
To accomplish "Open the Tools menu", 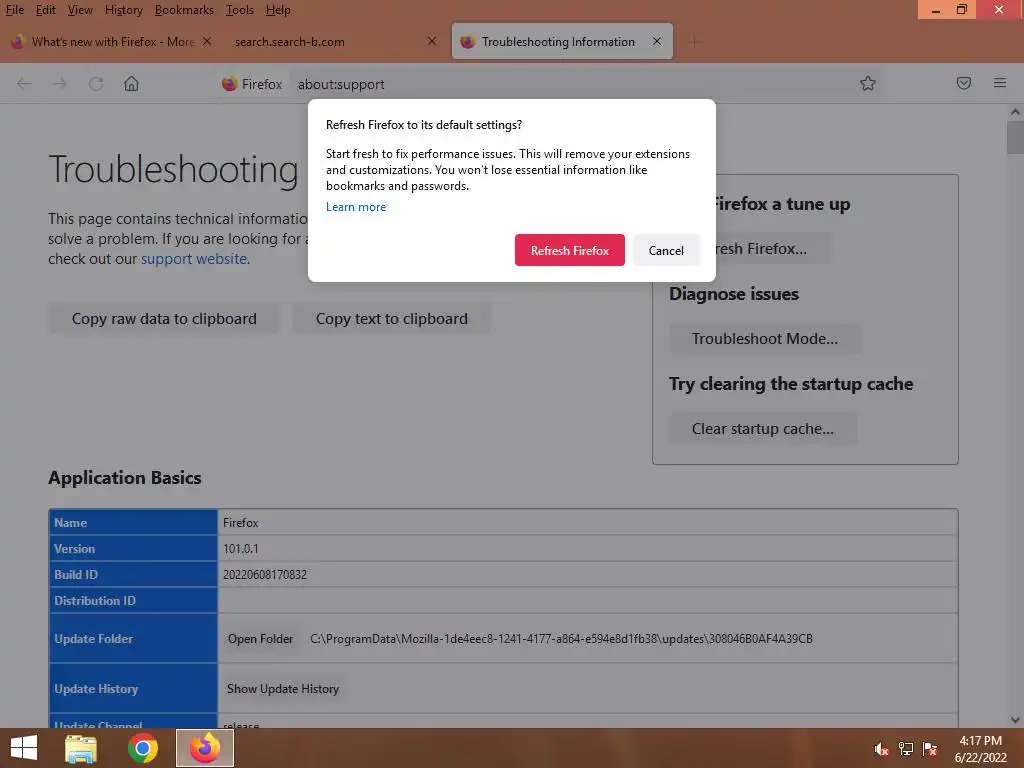I will click(x=240, y=10).
